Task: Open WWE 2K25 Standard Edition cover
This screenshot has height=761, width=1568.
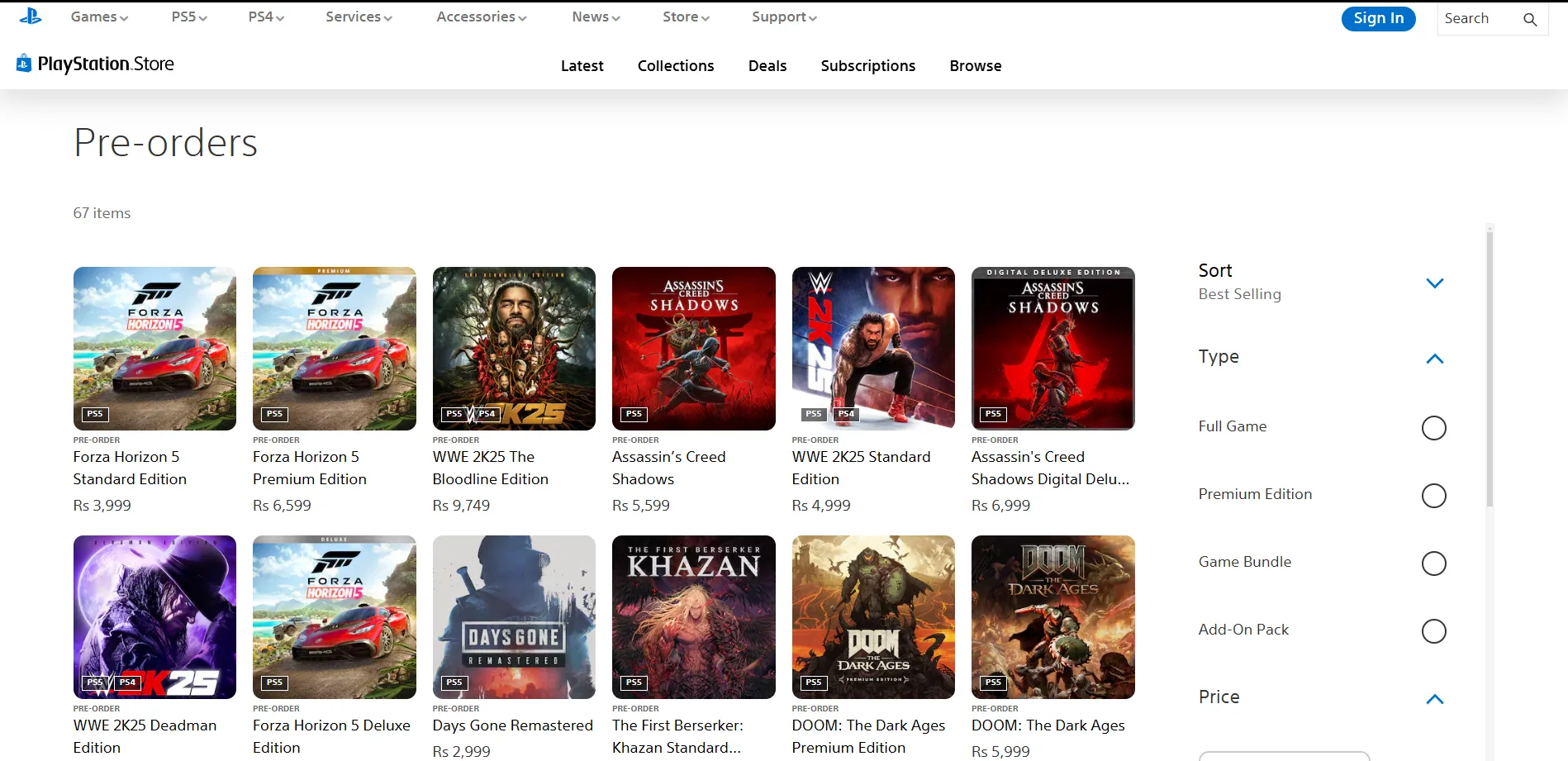Action: tap(873, 348)
